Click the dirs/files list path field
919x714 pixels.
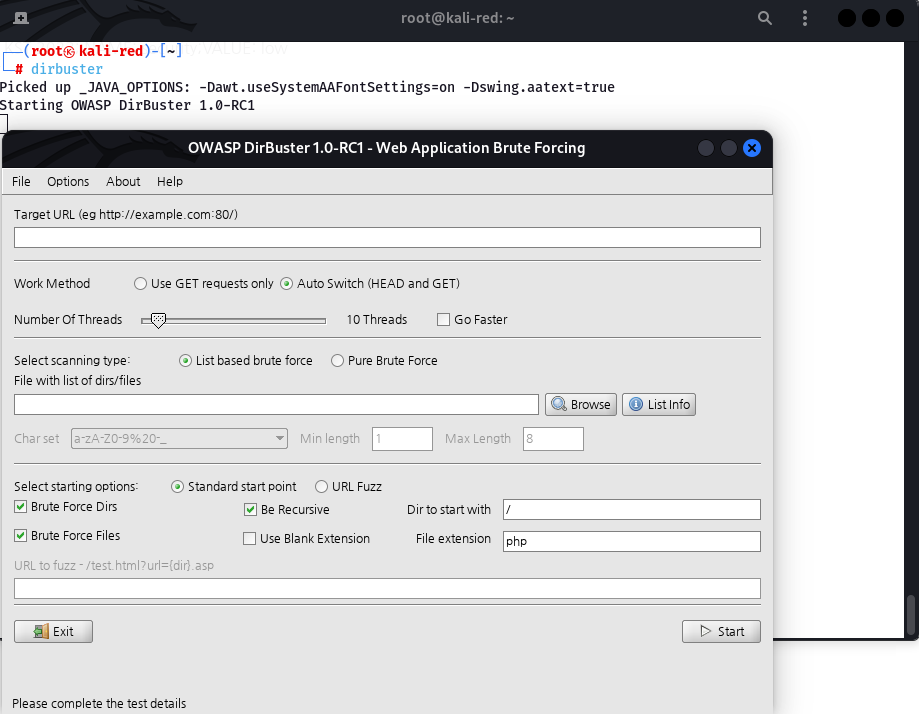tap(276, 404)
